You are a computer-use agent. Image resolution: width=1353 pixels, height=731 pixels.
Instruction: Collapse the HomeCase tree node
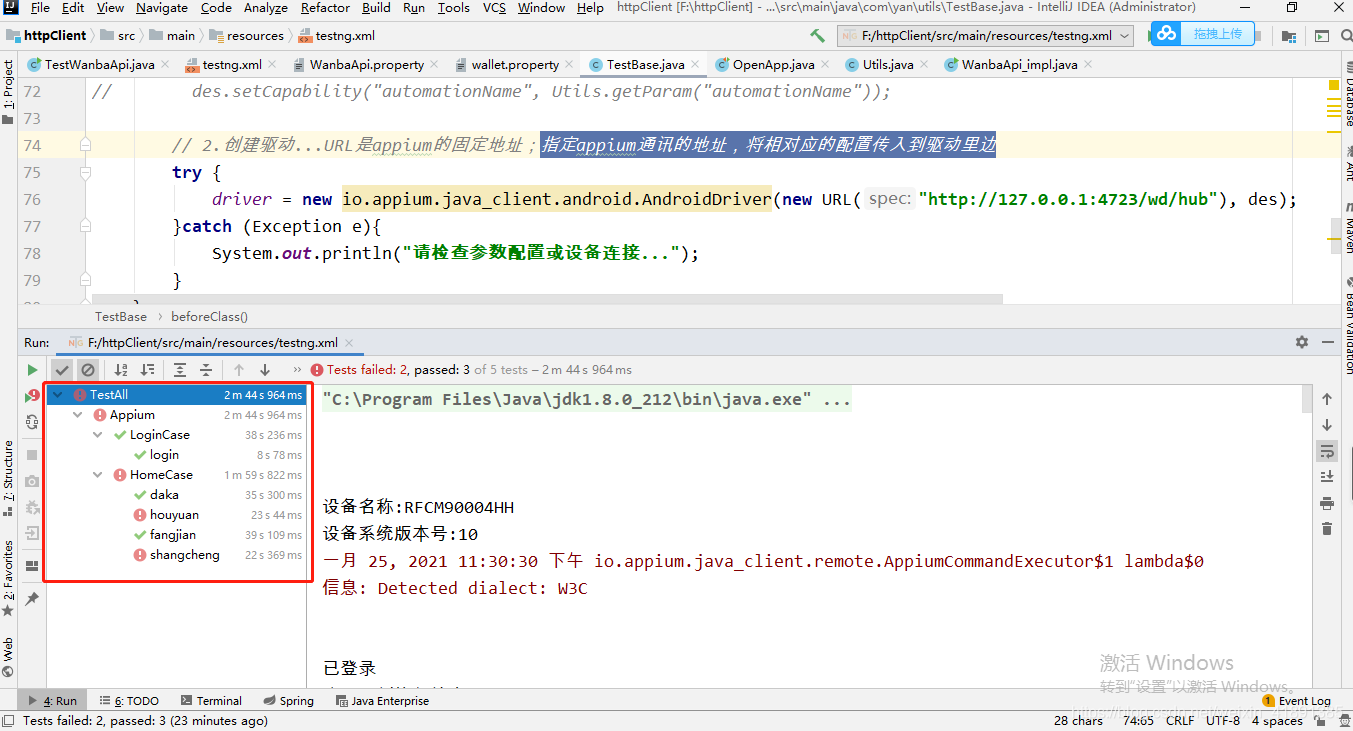point(98,475)
